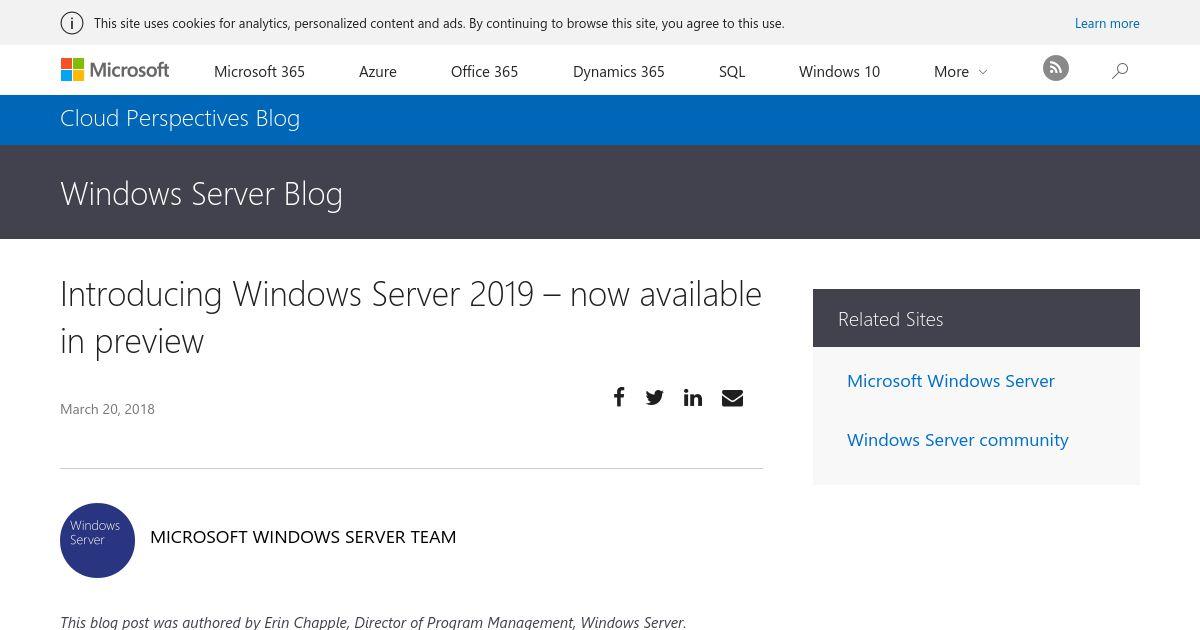Open the Windows Server Blog heading
Image resolution: width=1200 pixels, height=630 pixels.
[x=201, y=193]
